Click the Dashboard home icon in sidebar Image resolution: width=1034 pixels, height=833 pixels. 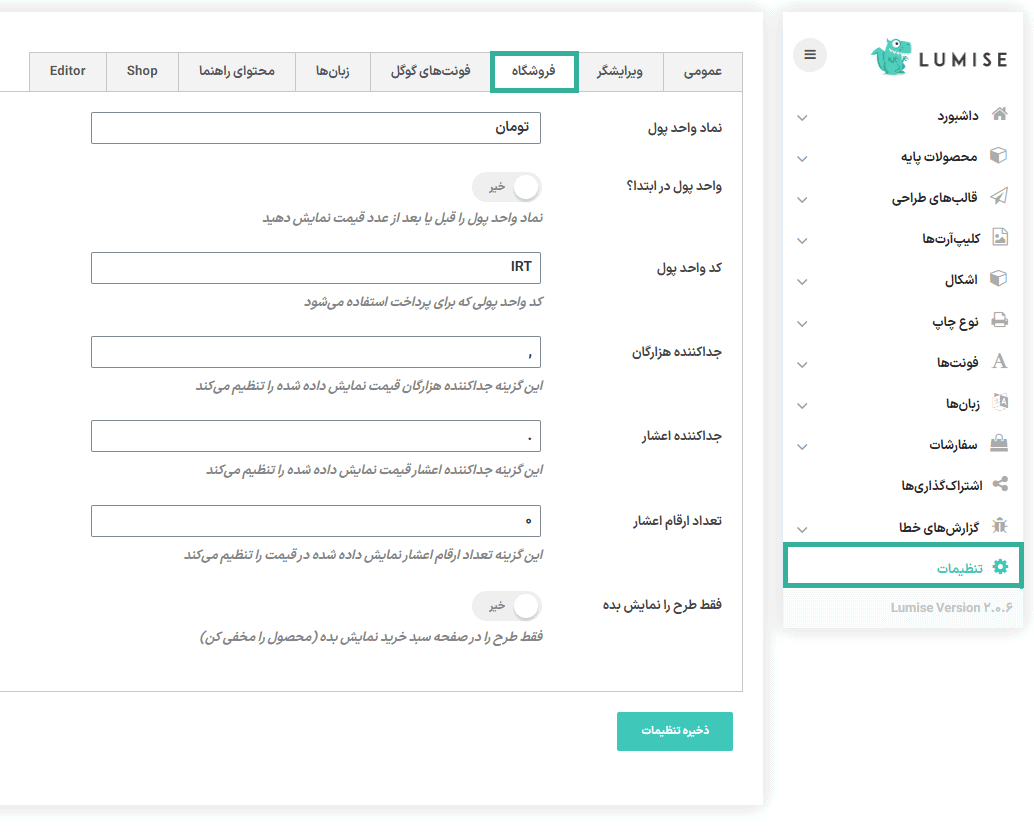pos(998,115)
